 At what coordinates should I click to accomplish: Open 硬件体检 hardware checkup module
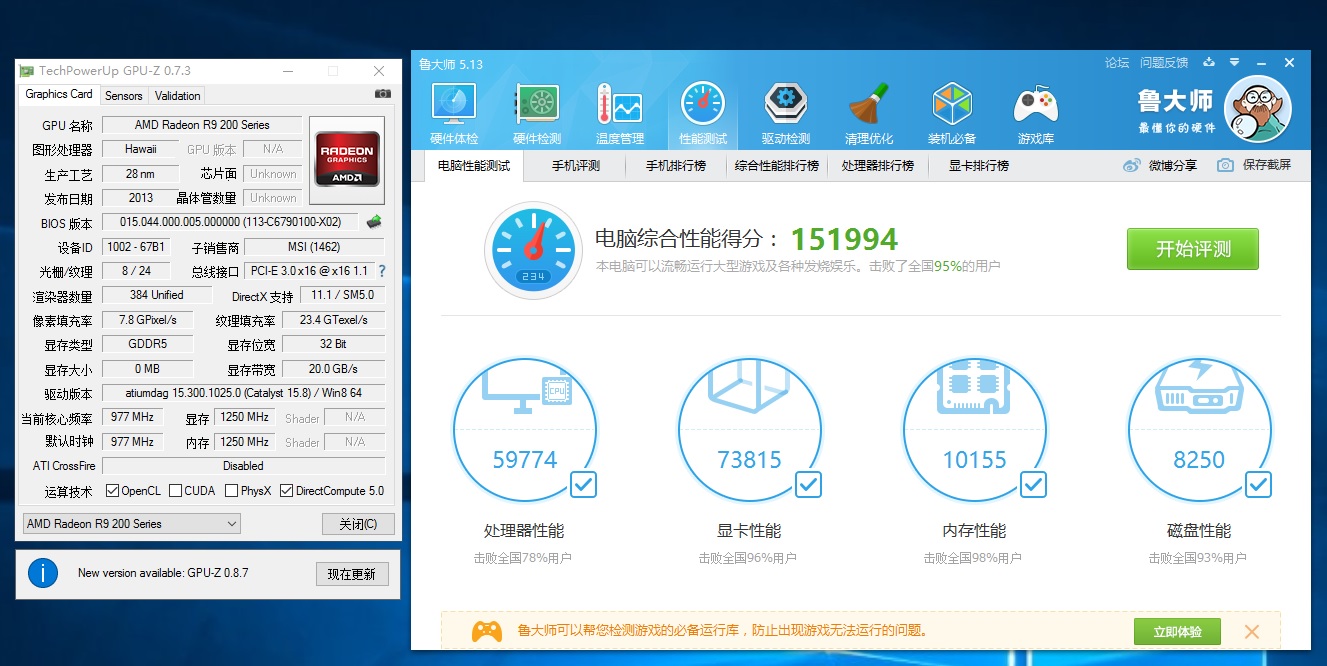point(454,114)
